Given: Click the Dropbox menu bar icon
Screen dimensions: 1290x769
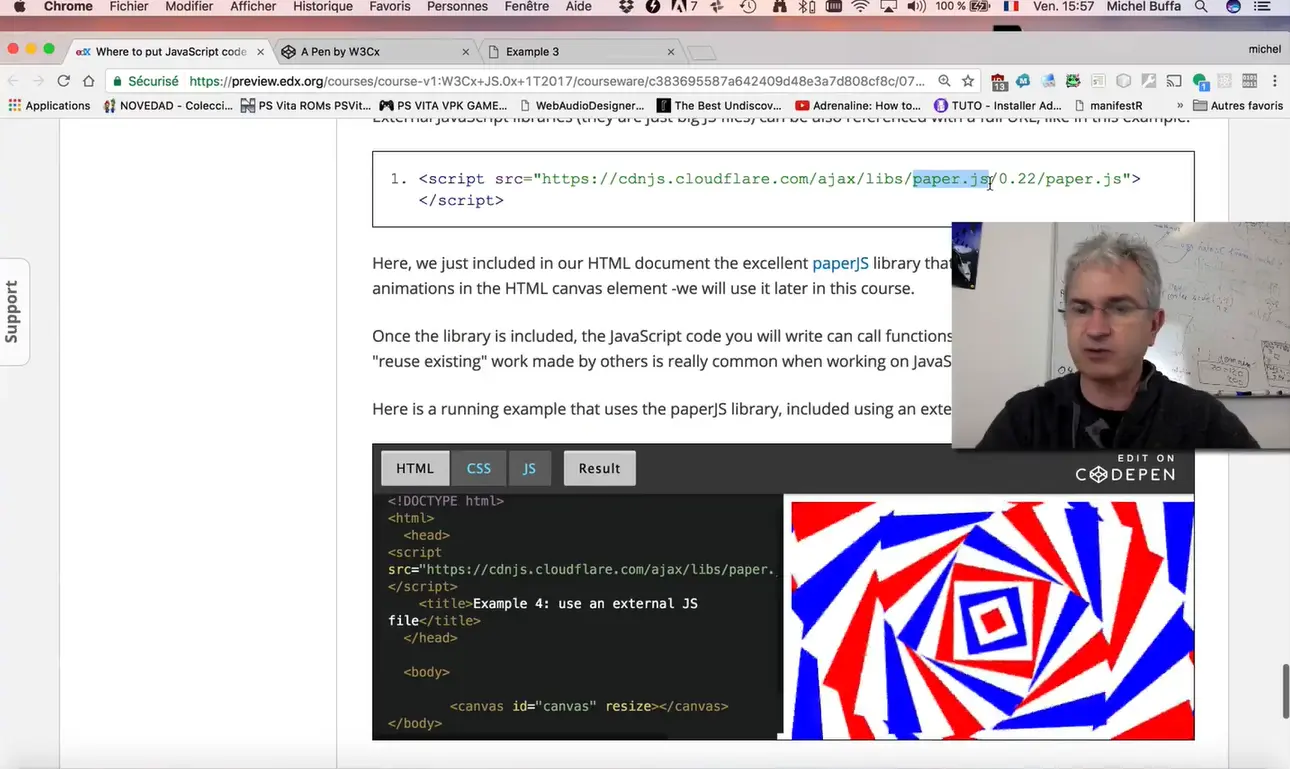Looking at the screenshot, I should tap(627, 7).
